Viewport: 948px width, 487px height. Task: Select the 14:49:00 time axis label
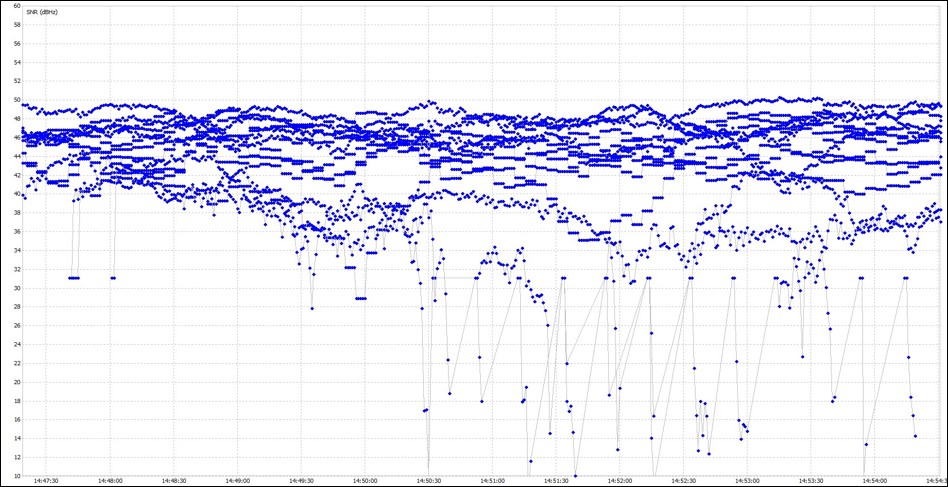pos(238,480)
